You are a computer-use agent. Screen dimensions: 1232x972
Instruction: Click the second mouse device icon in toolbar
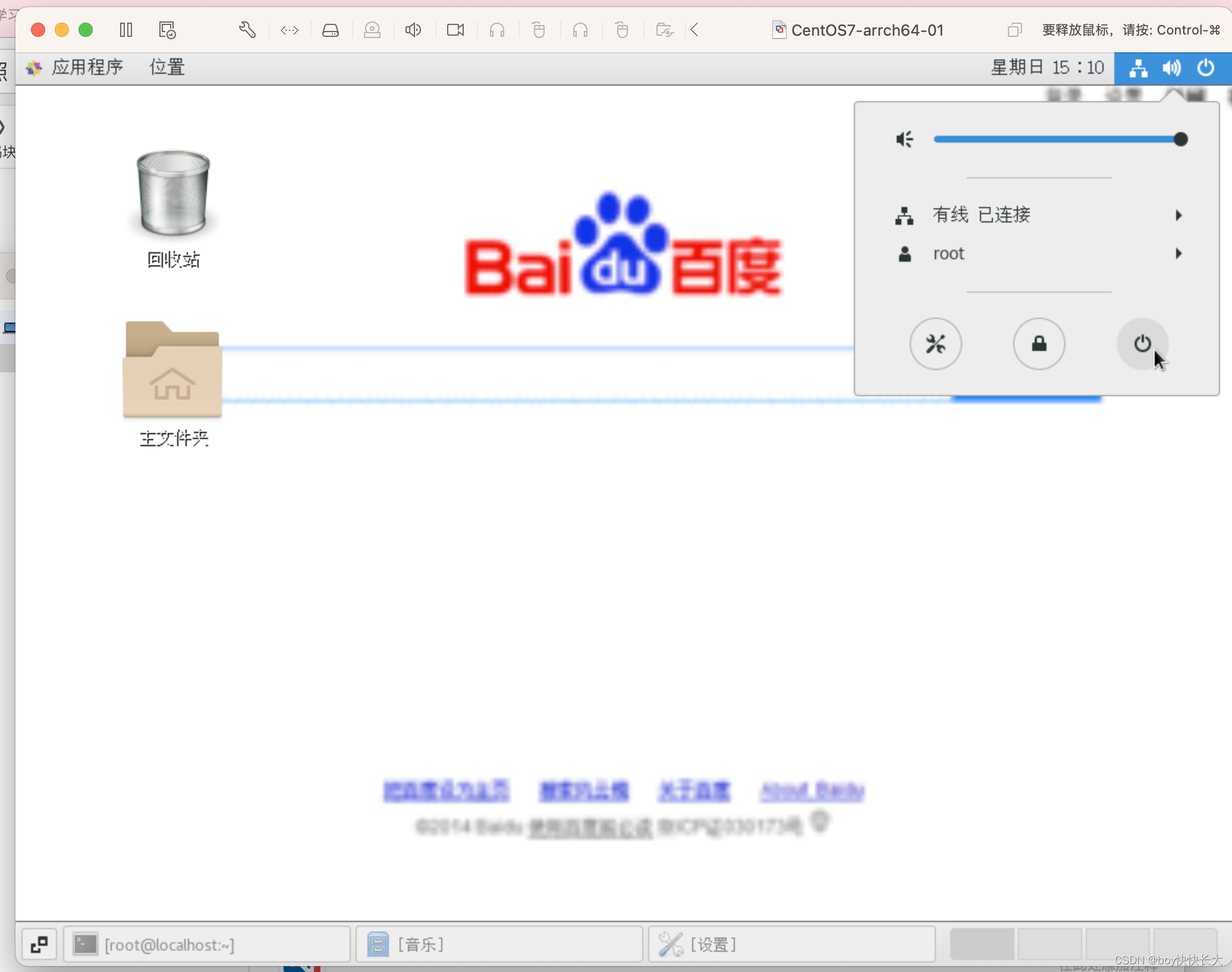point(622,30)
